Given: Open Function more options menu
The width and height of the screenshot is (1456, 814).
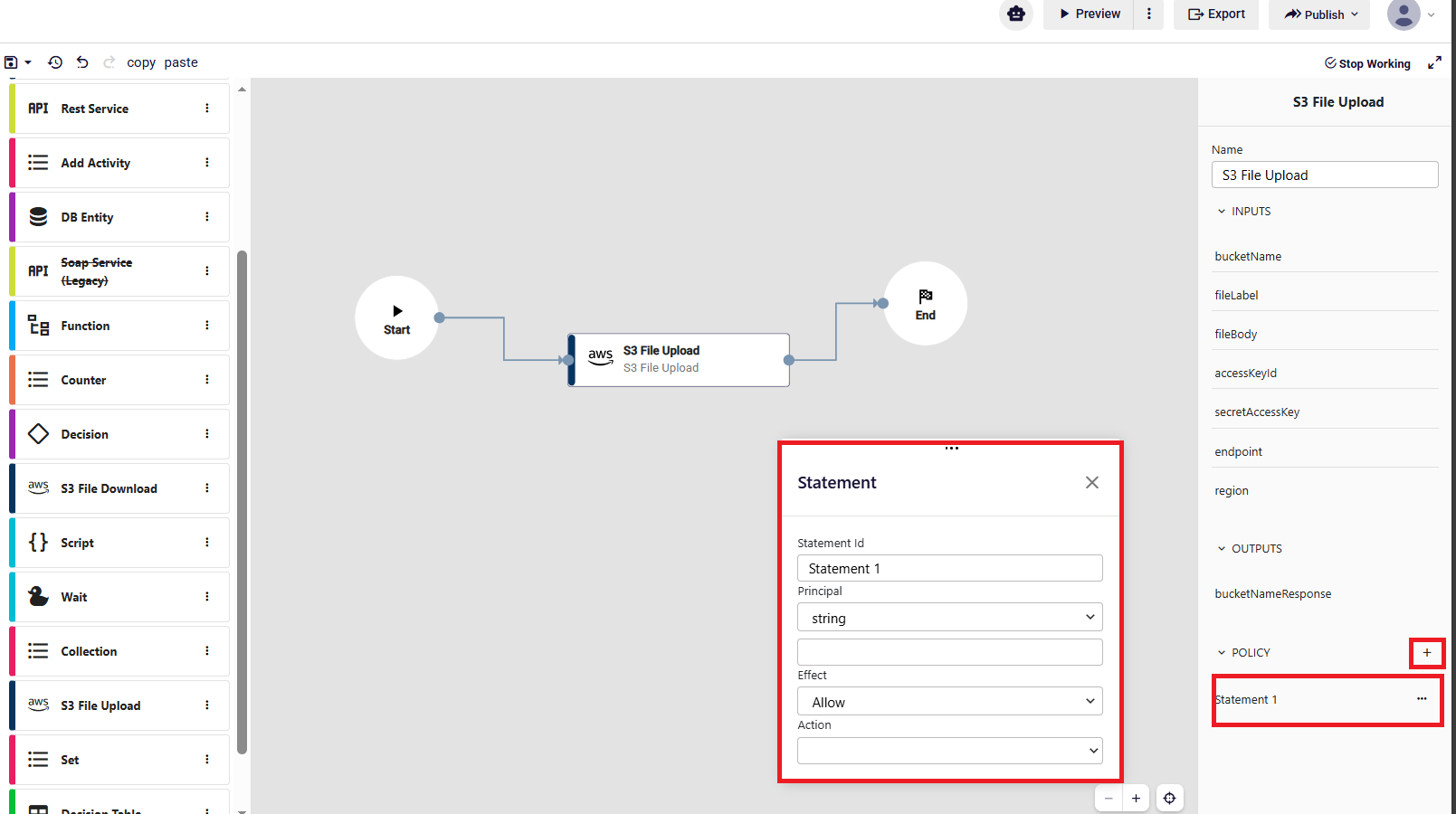Looking at the screenshot, I should tap(207, 326).
